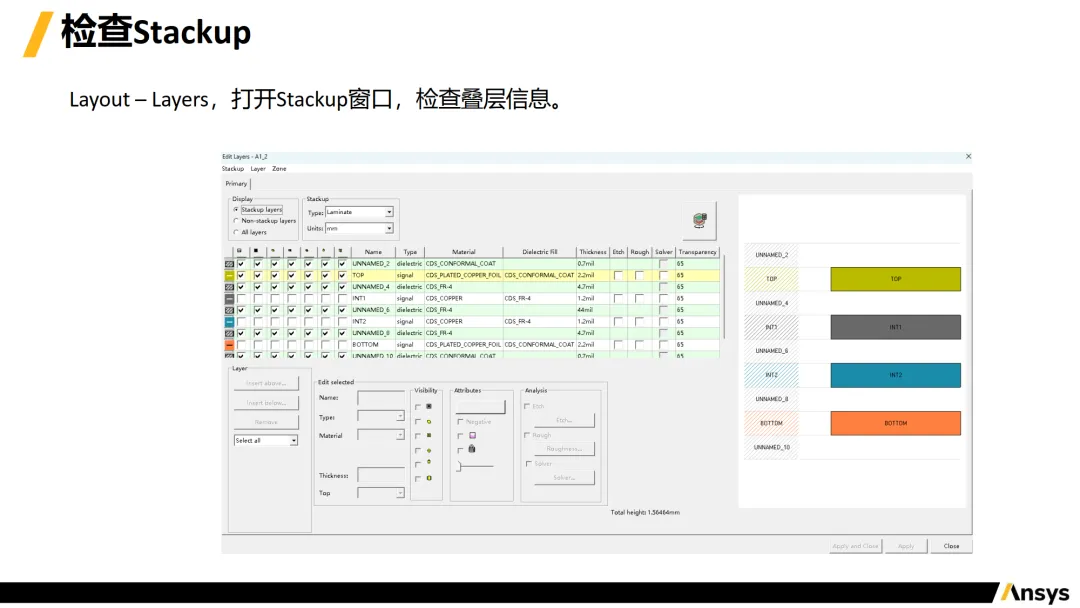1080x608 pixels.
Task: Toggle the Etch checkbox in Analysis group
Action: click(527, 406)
